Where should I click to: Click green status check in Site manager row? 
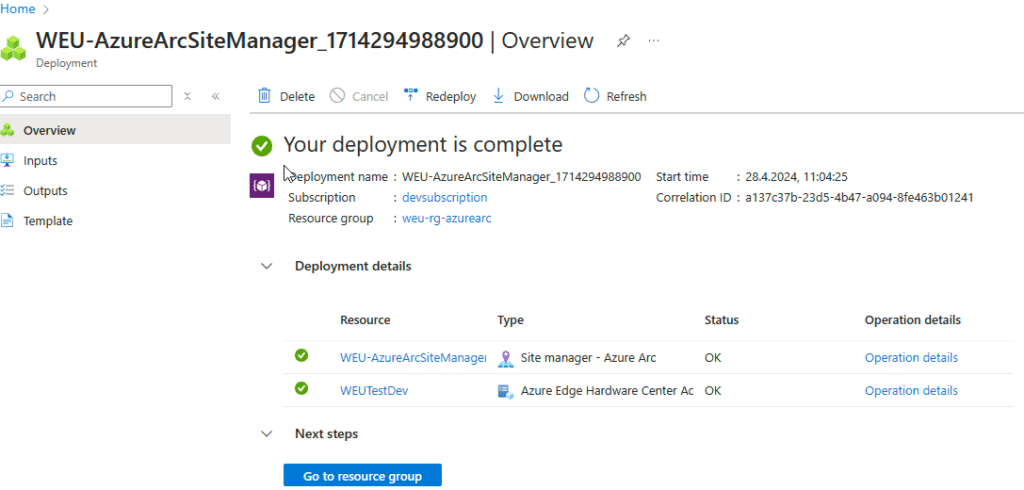(301, 355)
